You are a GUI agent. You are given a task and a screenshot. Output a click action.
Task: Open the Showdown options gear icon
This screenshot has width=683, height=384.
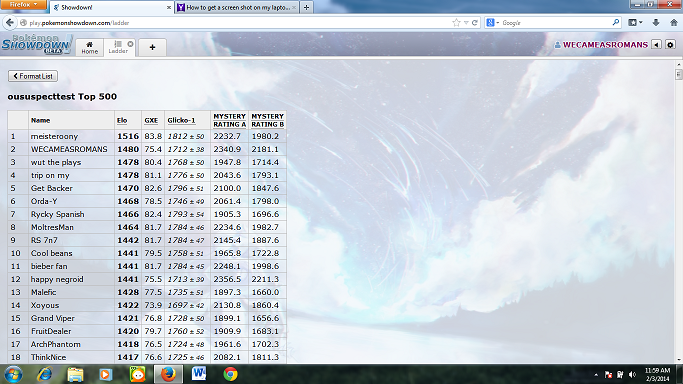pyautogui.click(x=670, y=44)
